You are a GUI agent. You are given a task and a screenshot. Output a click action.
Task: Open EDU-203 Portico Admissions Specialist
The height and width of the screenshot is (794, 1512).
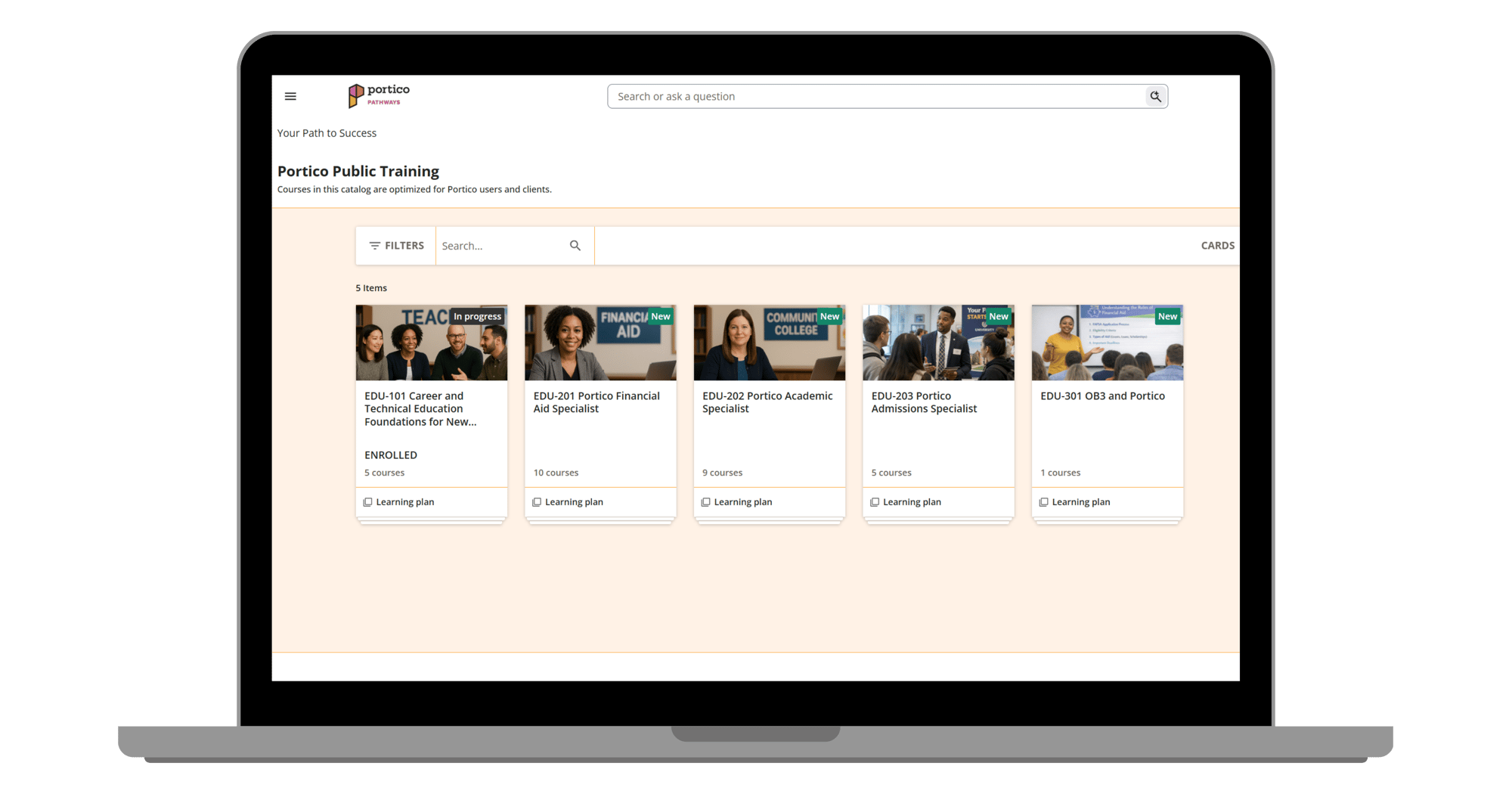(x=924, y=402)
